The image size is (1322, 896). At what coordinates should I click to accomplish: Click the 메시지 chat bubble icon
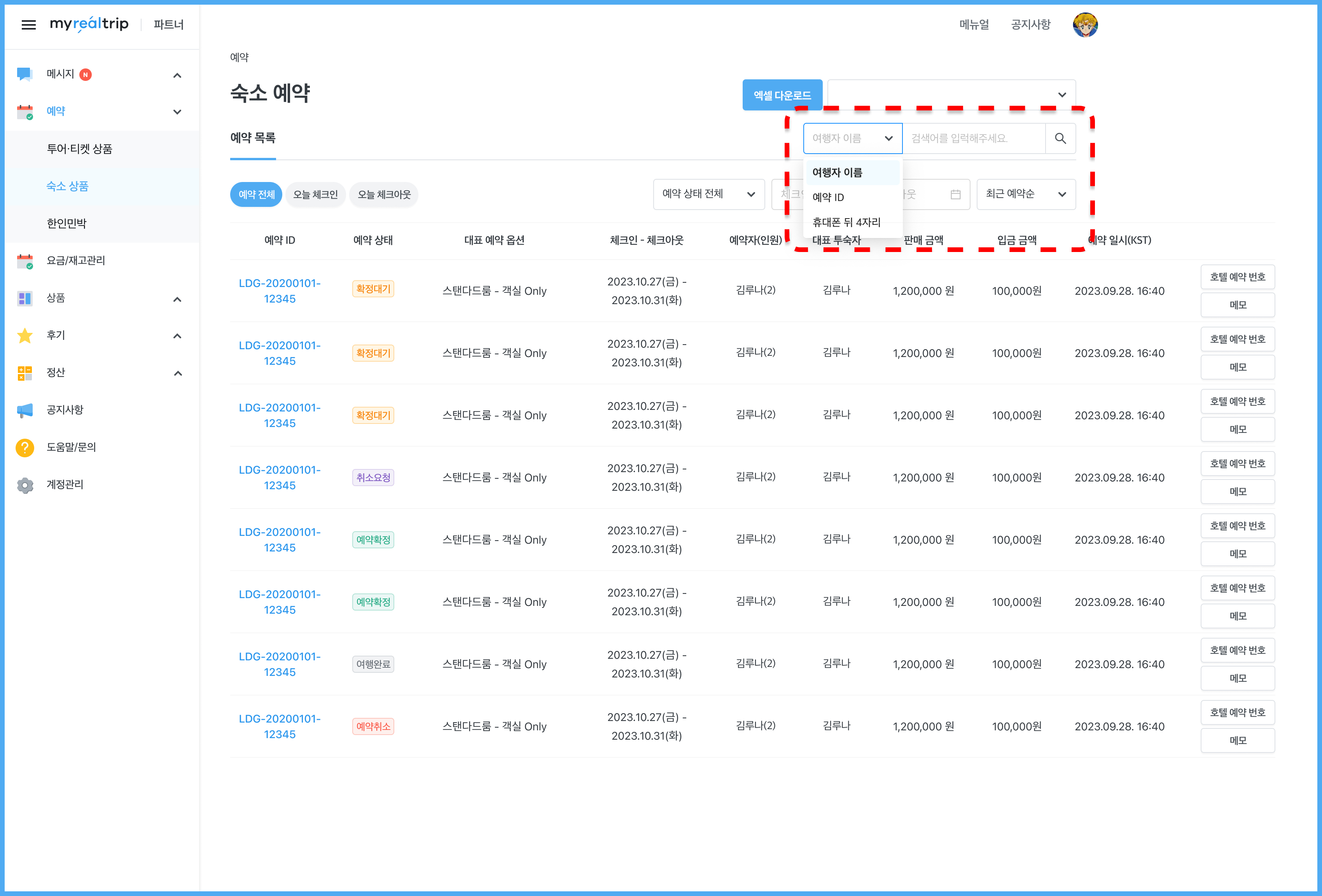point(24,74)
